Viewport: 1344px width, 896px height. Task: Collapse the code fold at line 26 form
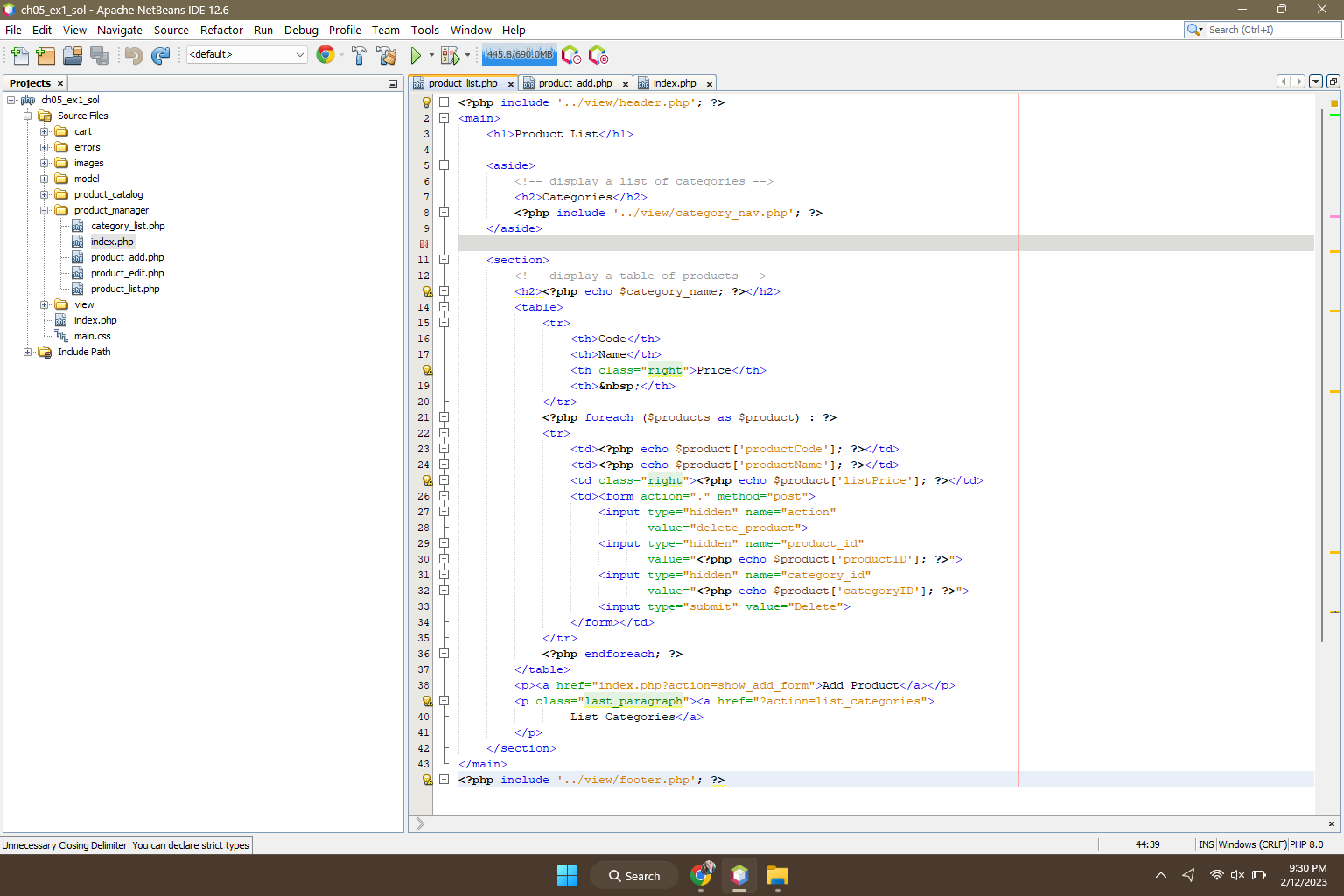444,496
